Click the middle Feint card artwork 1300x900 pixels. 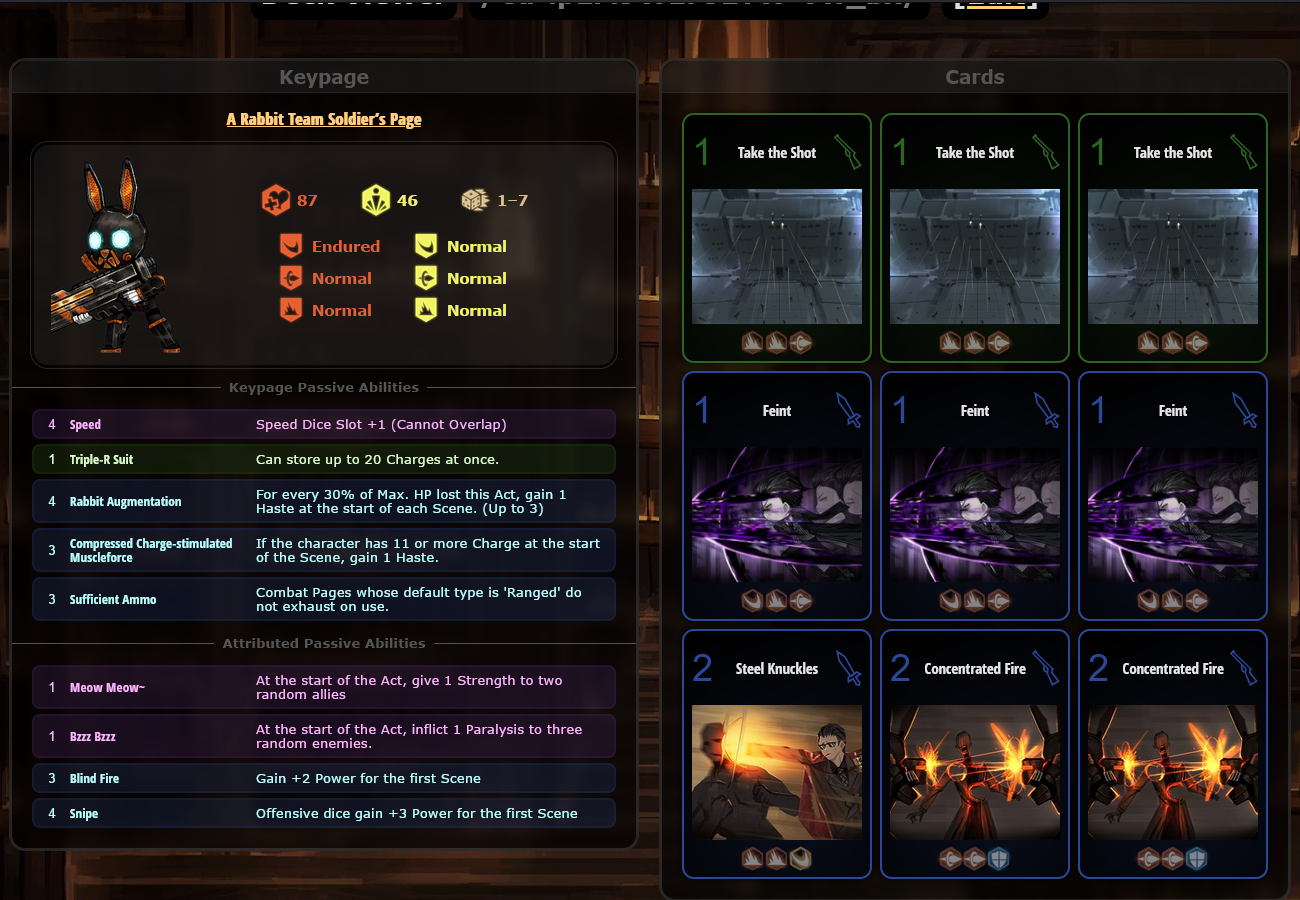click(975, 514)
